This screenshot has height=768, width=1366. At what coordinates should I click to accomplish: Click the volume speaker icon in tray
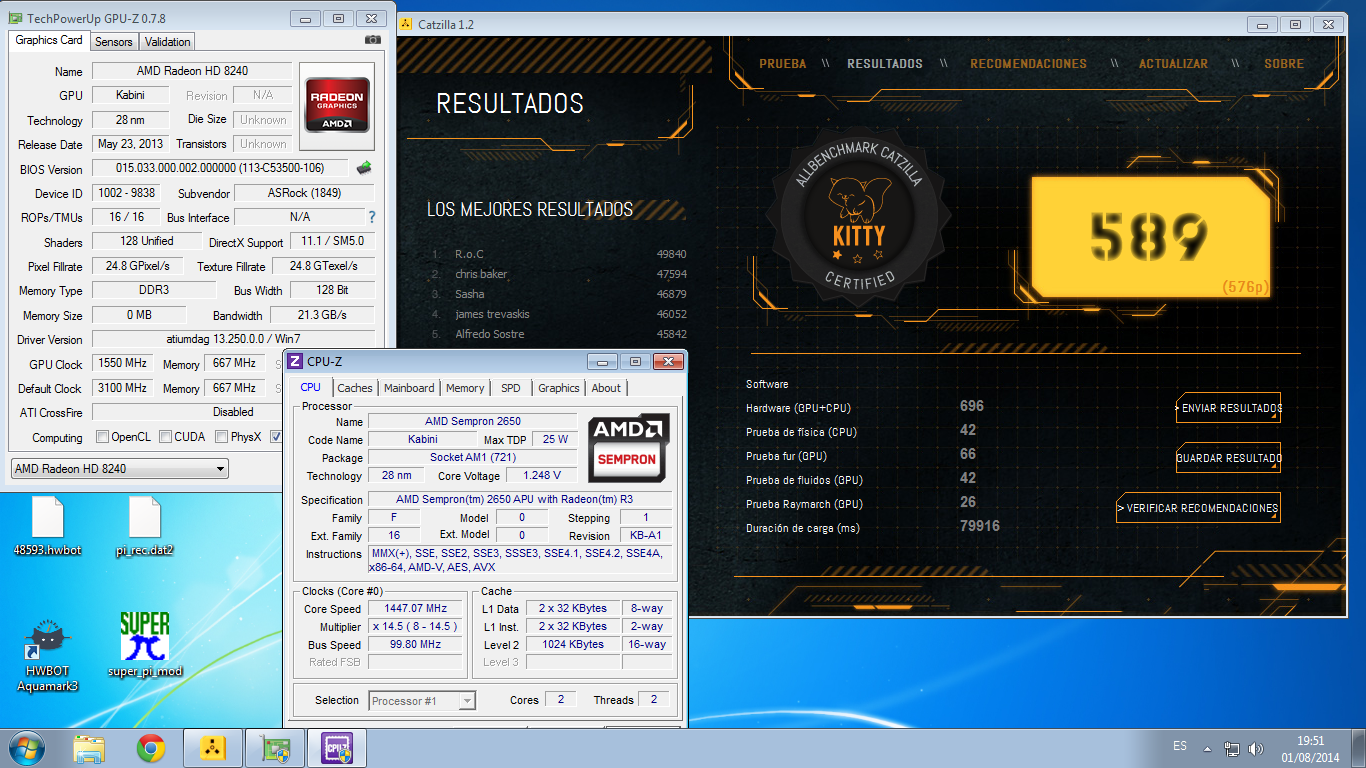1256,748
